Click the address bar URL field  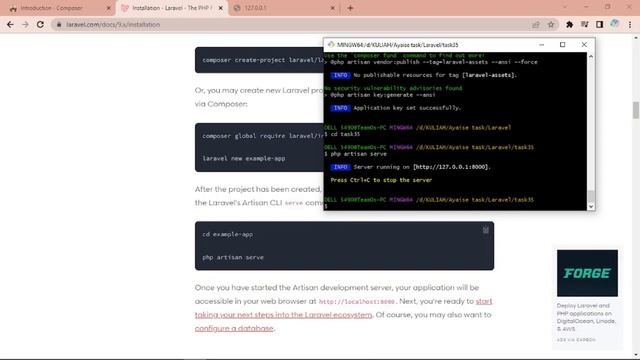pyautogui.click(x=294, y=24)
